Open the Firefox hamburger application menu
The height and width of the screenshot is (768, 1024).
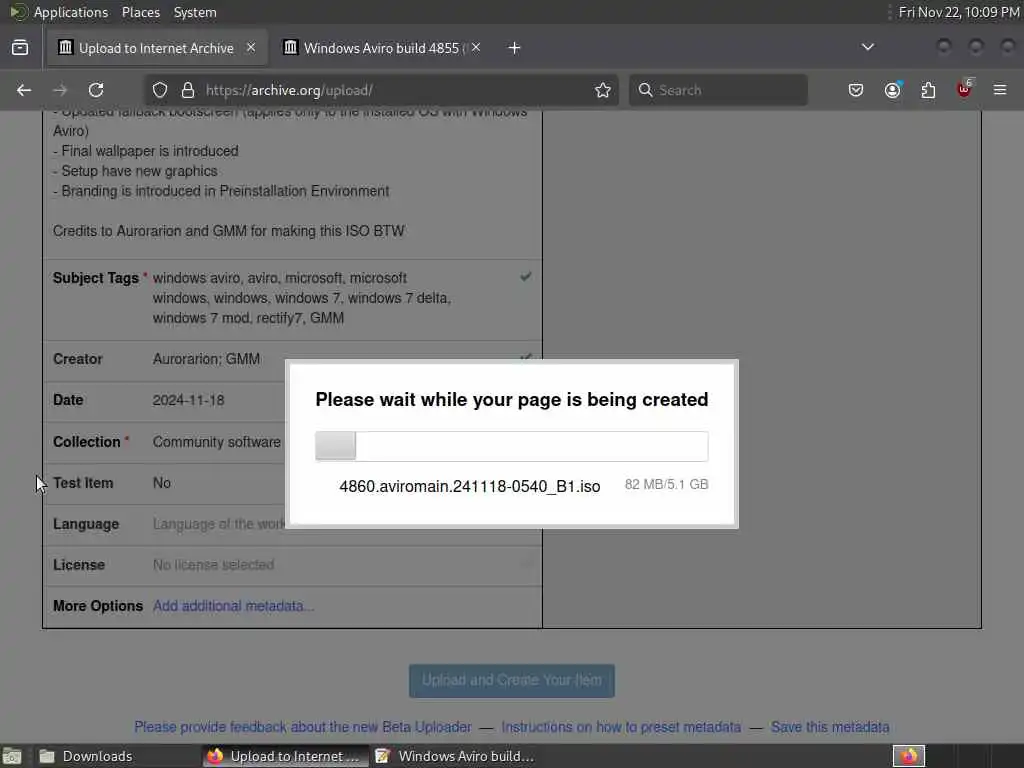1000,90
